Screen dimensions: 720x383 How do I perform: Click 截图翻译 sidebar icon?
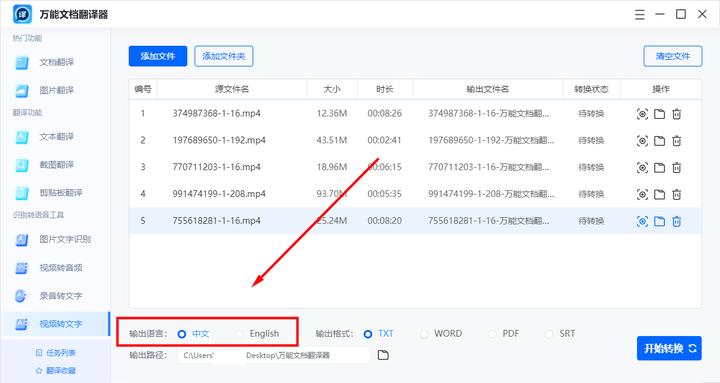click(22, 165)
